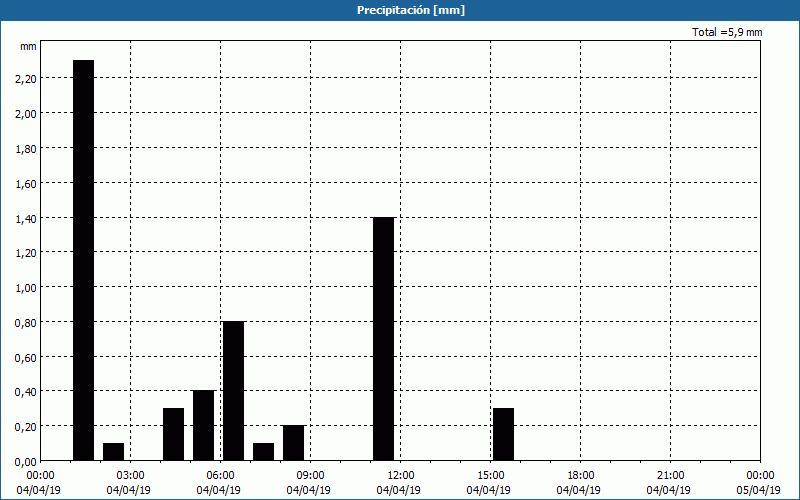Select the 0,10 mm bar just before 03:00

click(113, 452)
